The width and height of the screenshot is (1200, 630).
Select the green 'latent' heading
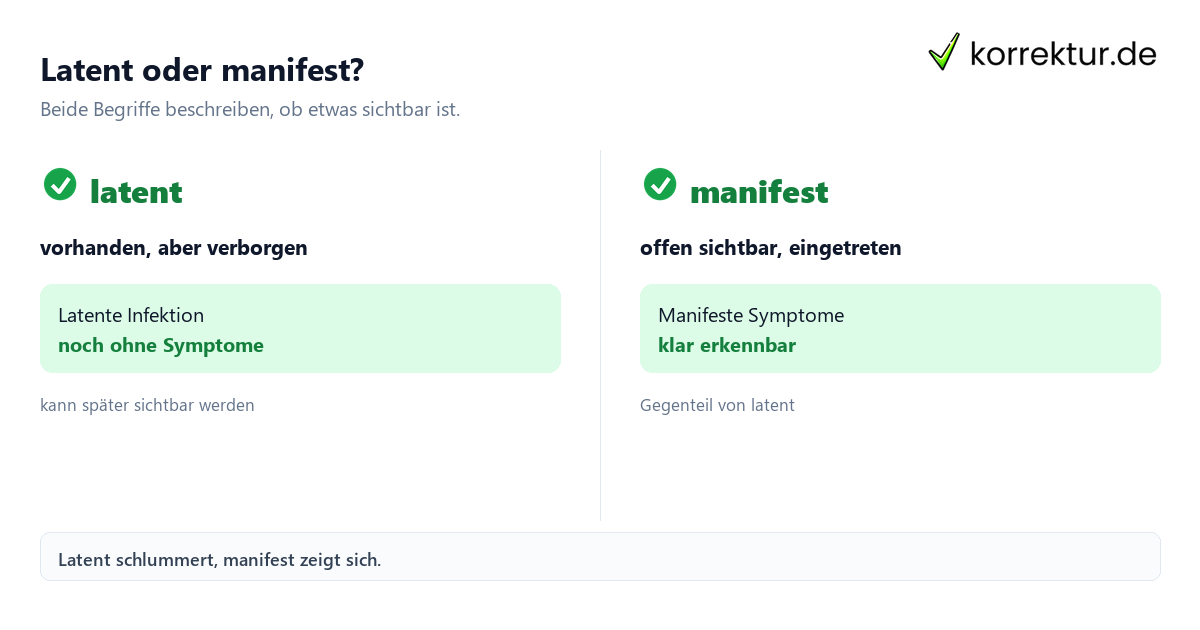click(136, 191)
